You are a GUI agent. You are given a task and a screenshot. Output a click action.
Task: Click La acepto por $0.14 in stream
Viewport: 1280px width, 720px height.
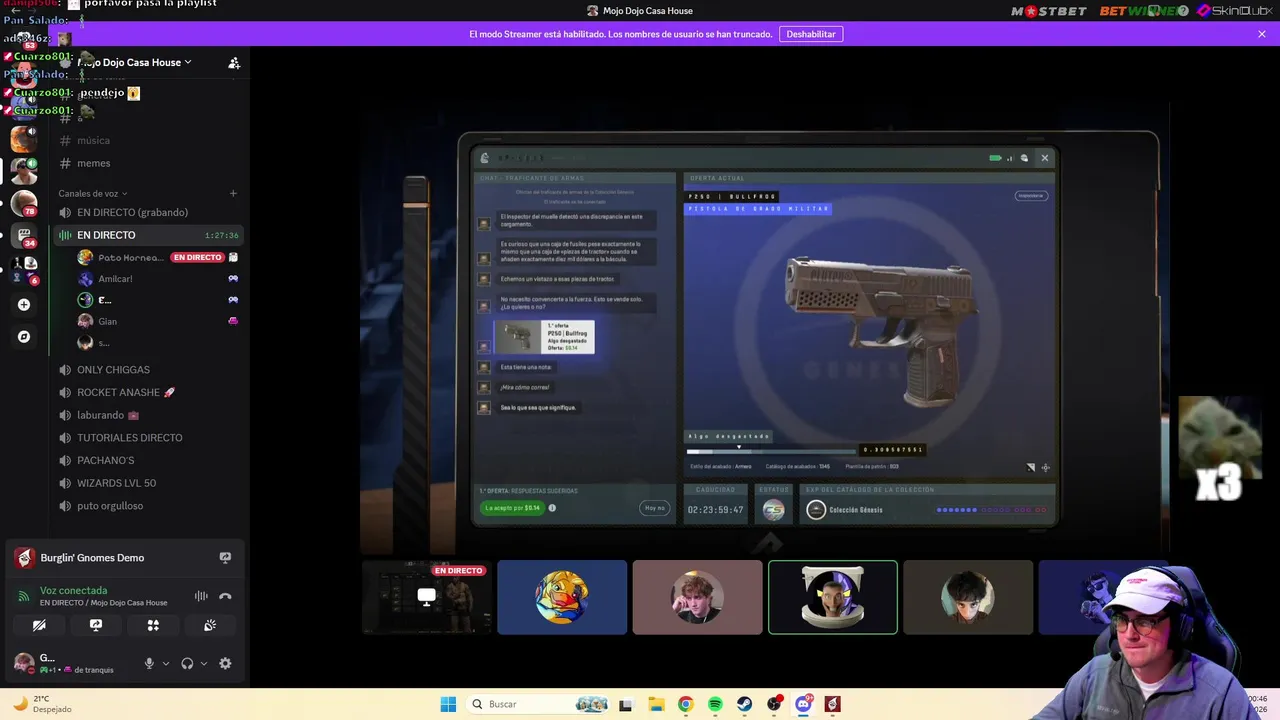tap(512, 508)
